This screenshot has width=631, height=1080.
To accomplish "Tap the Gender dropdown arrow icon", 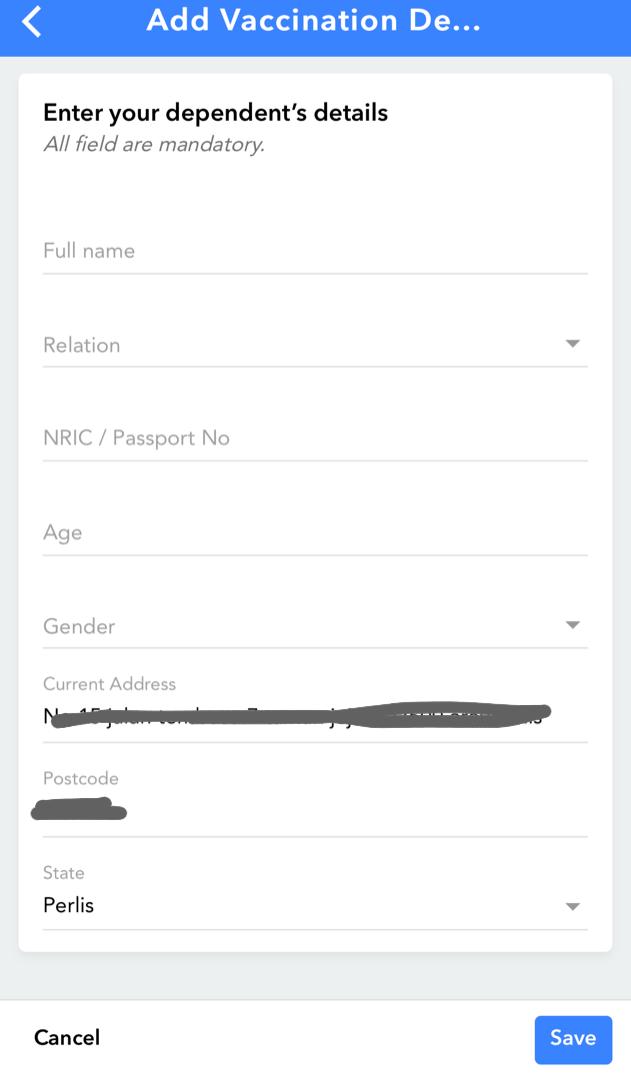I will coord(573,626).
